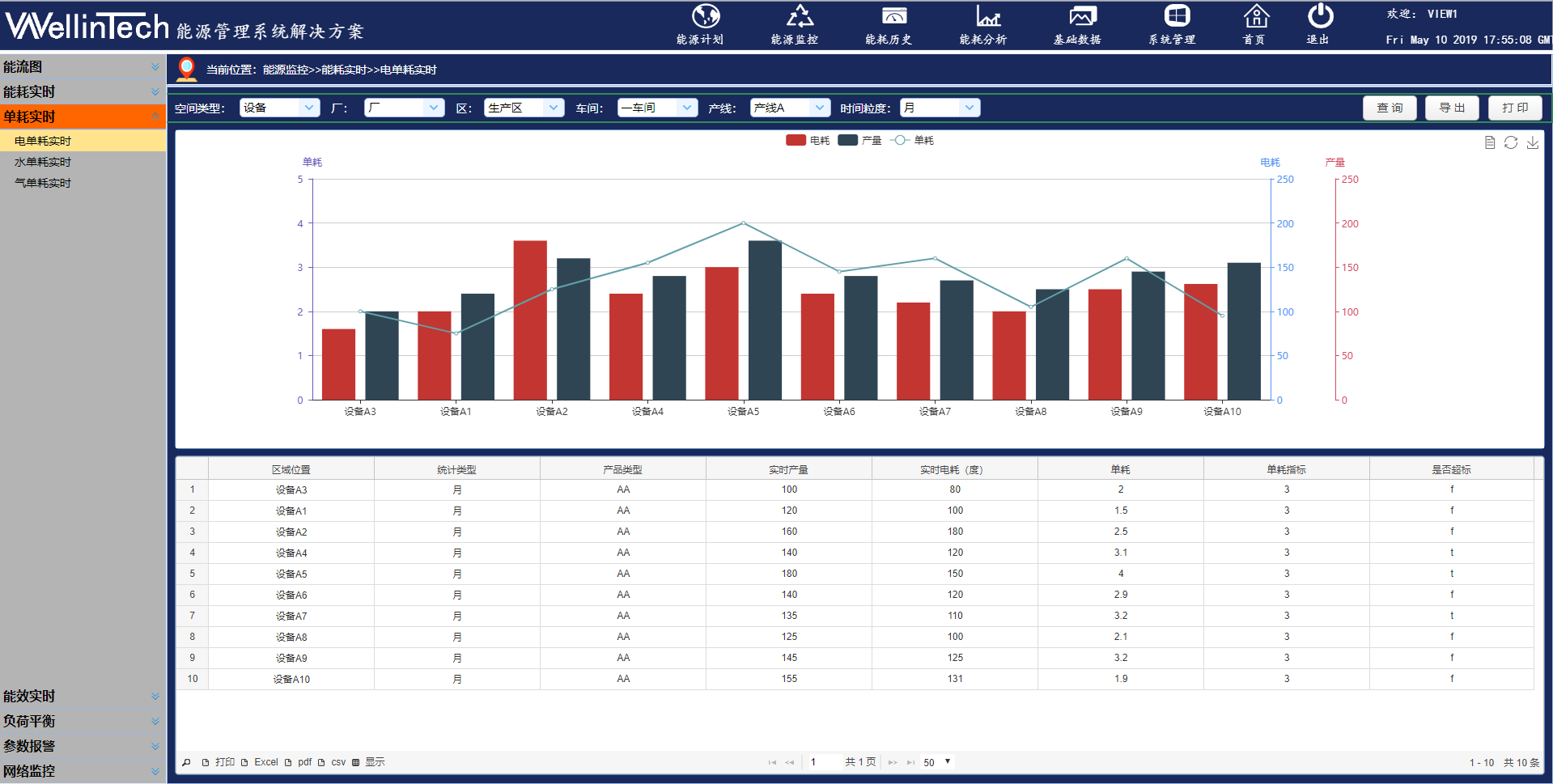Click the 131 电耗 value cell
The width and height of the screenshot is (1553, 784).
click(x=955, y=679)
